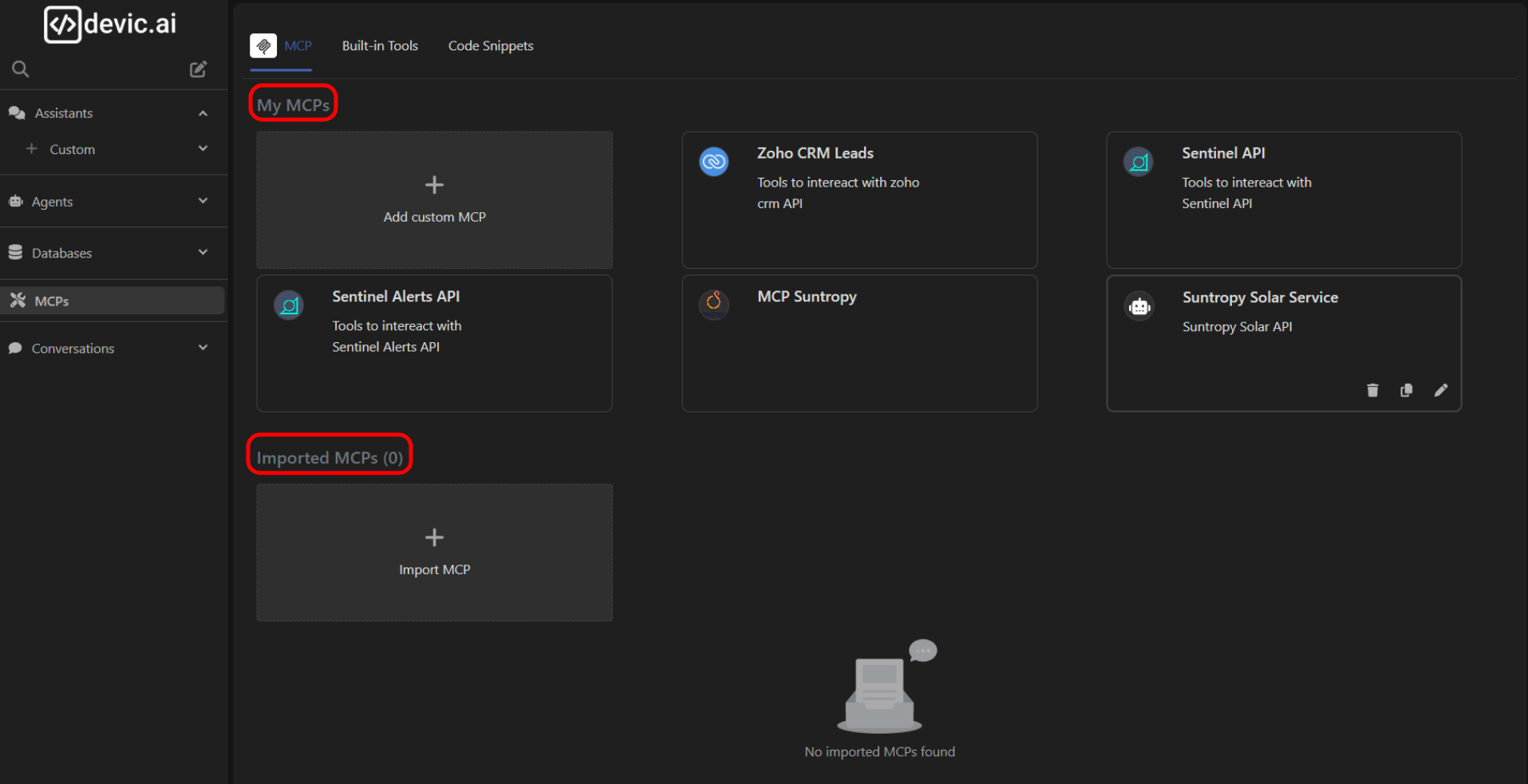This screenshot has width=1528, height=784.
Task: Click the Sentinel Alerts API card icon
Action: (x=289, y=305)
